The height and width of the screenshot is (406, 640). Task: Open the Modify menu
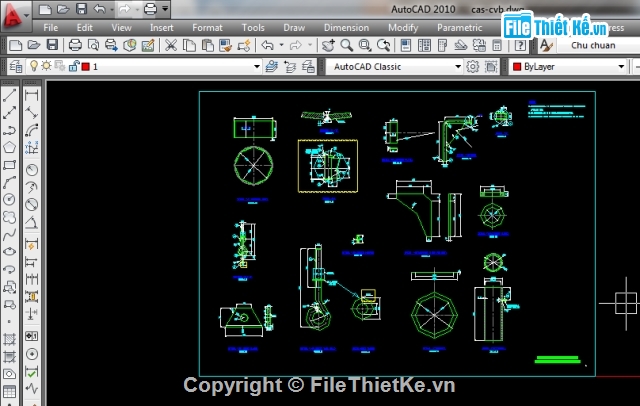403,28
